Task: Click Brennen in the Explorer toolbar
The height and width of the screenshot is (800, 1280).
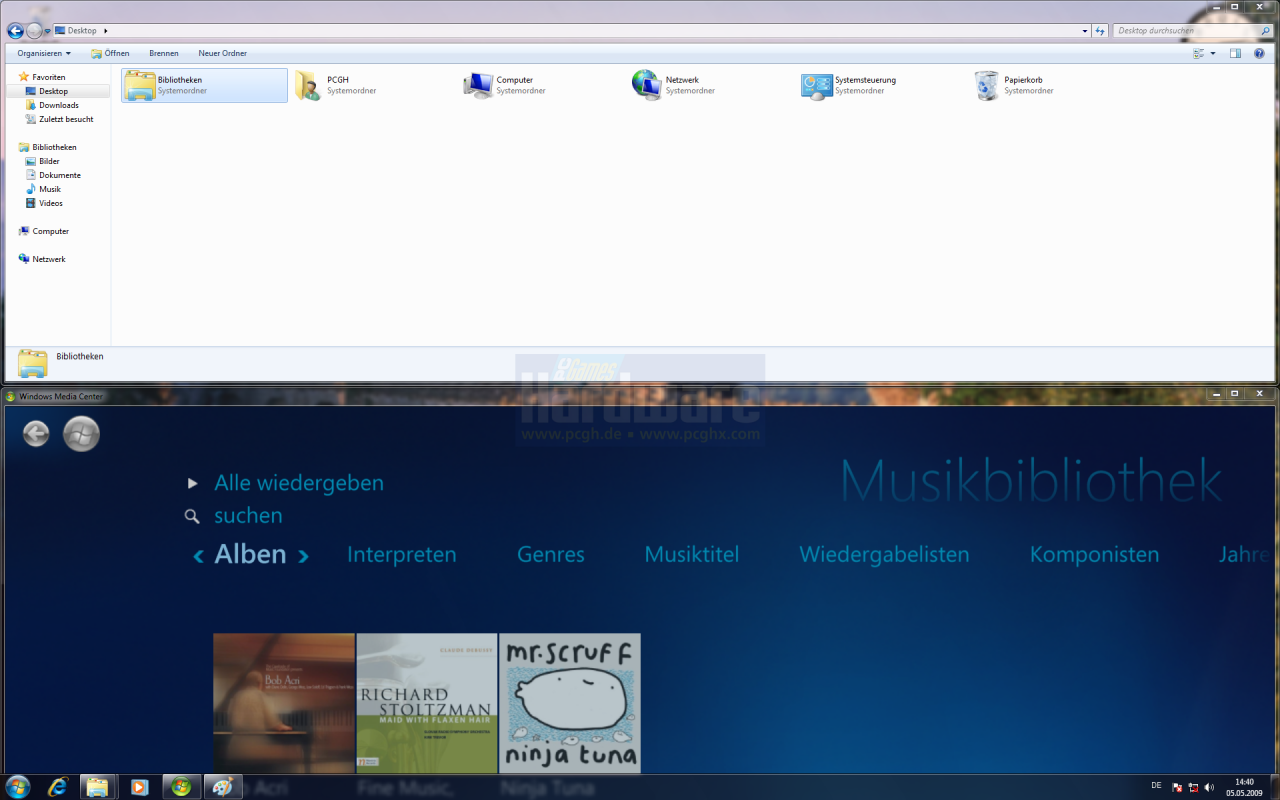Action: pyautogui.click(x=164, y=53)
